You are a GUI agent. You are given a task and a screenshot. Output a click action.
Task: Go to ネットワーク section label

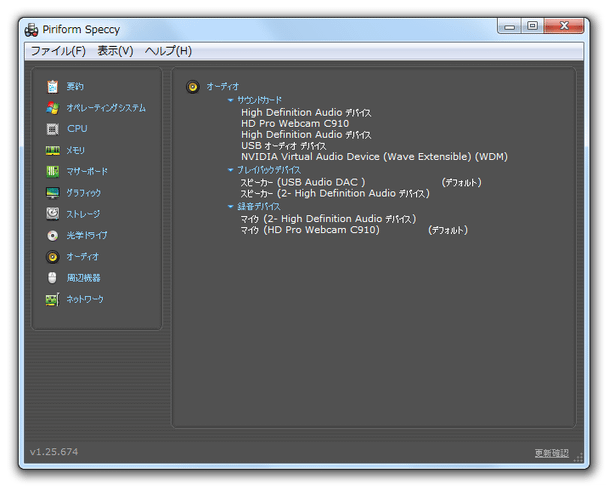click(85, 299)
